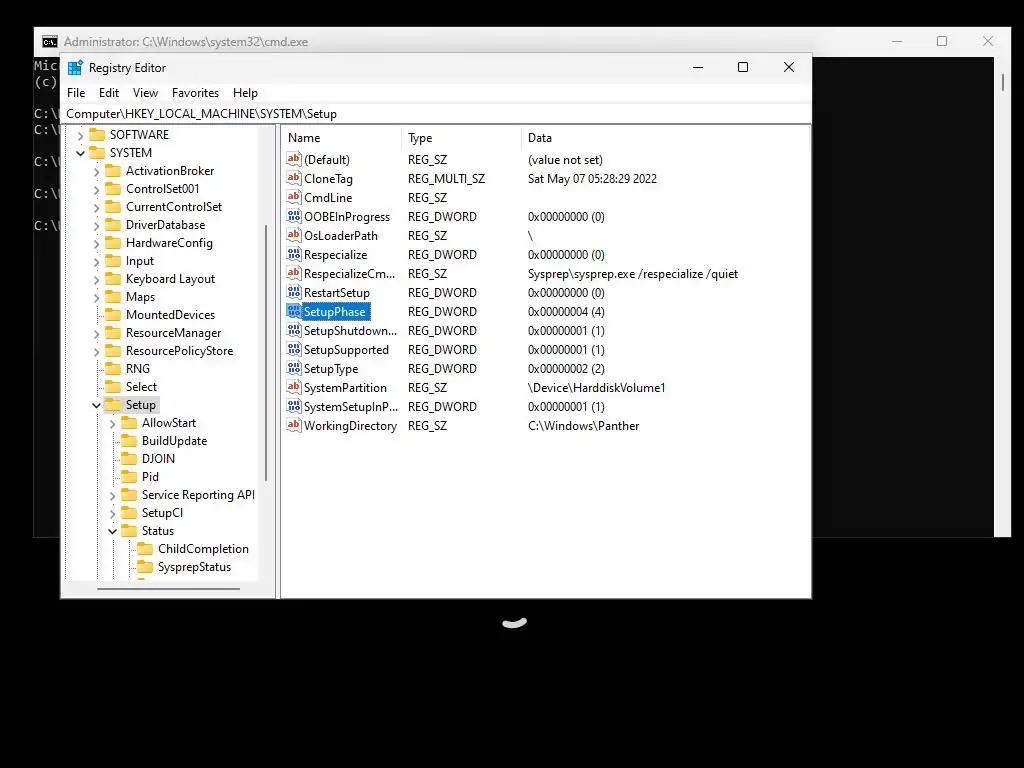Click the registry path address bar
Image resolution: width=1024 pixels, height=768 pixels.
click(x=436, y=114)
